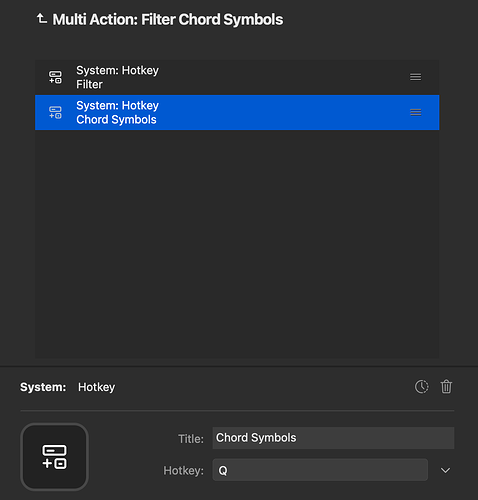The image size is (478, 500).
Task: Grab the reorder handle on the Chord Symbols row
Action: [415, 112]
